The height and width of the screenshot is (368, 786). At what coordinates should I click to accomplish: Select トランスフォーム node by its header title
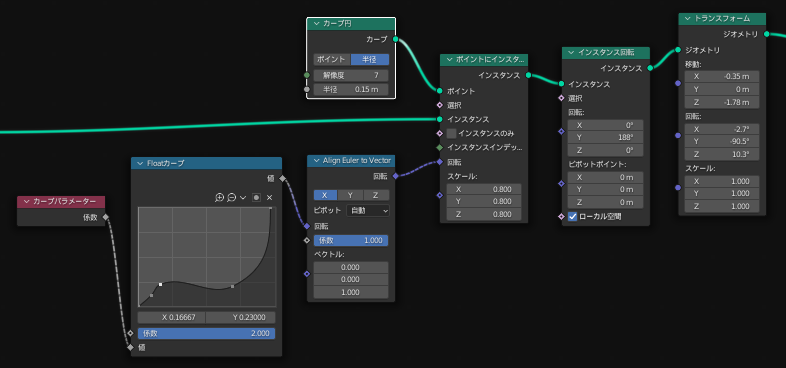(x=722, y=19)
